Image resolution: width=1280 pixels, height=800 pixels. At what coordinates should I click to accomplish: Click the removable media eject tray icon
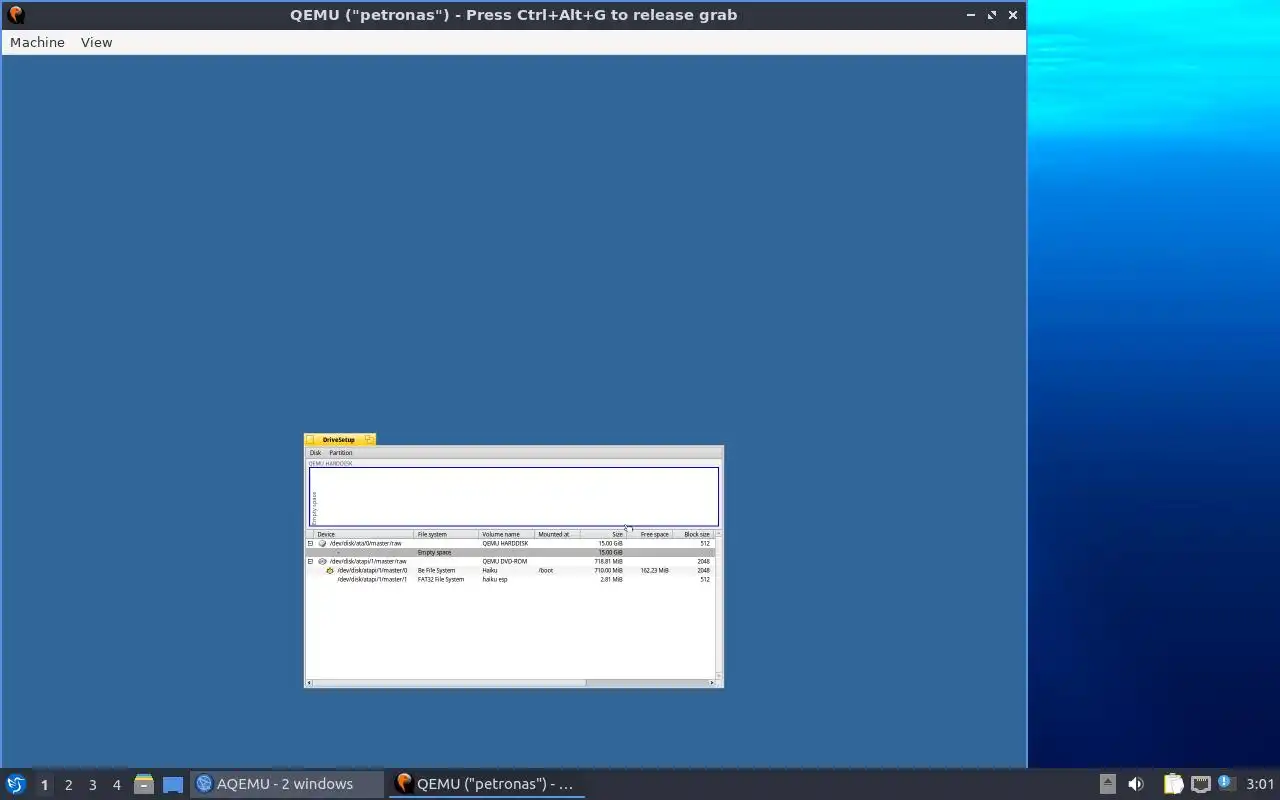coord(1107,784)
